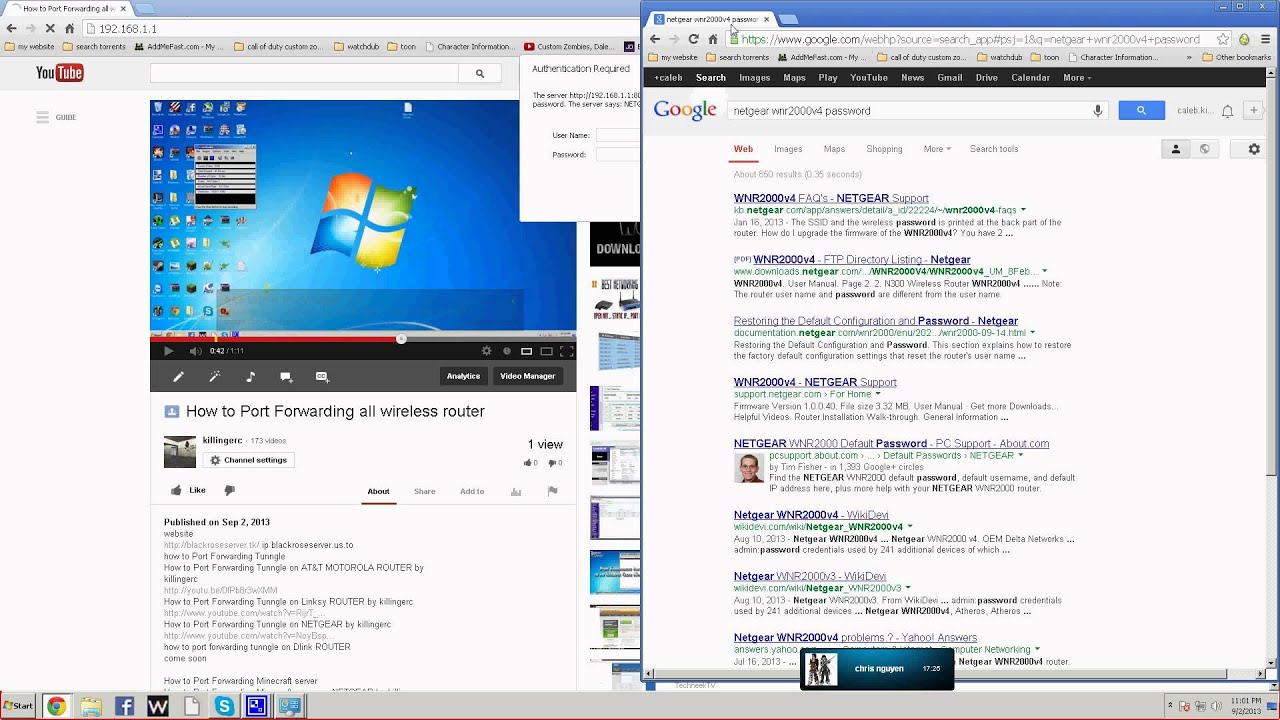Open YouTube in Google black bar
Screen dimensions: 1280x720
coord(869,78)
